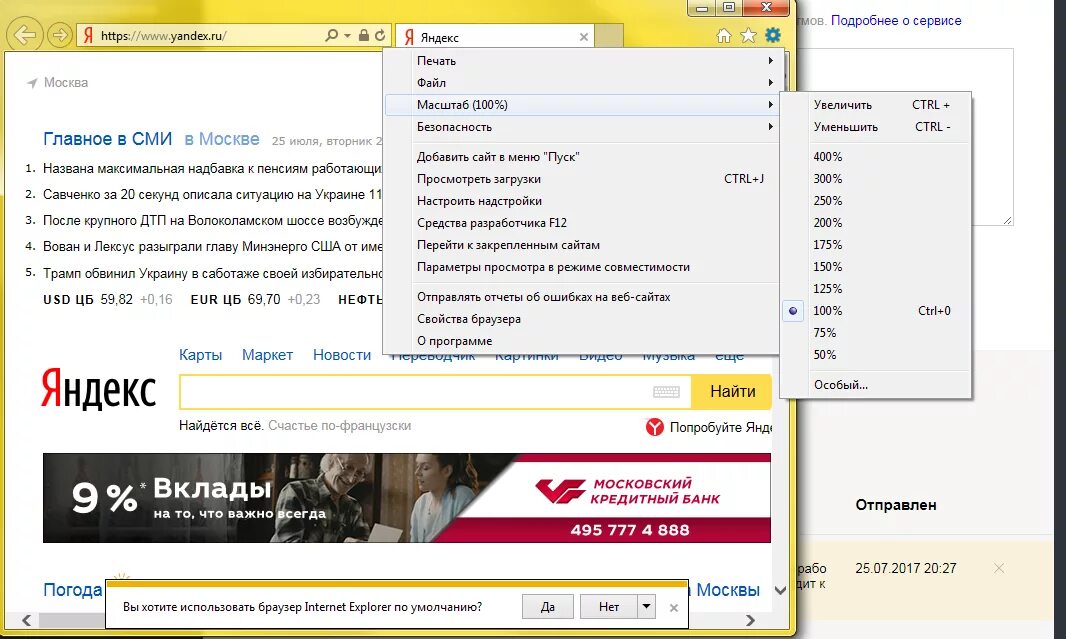Click the browser Forward arrow button
Viewport: 1066px width, 639px height.
click(x=60, y=35)
